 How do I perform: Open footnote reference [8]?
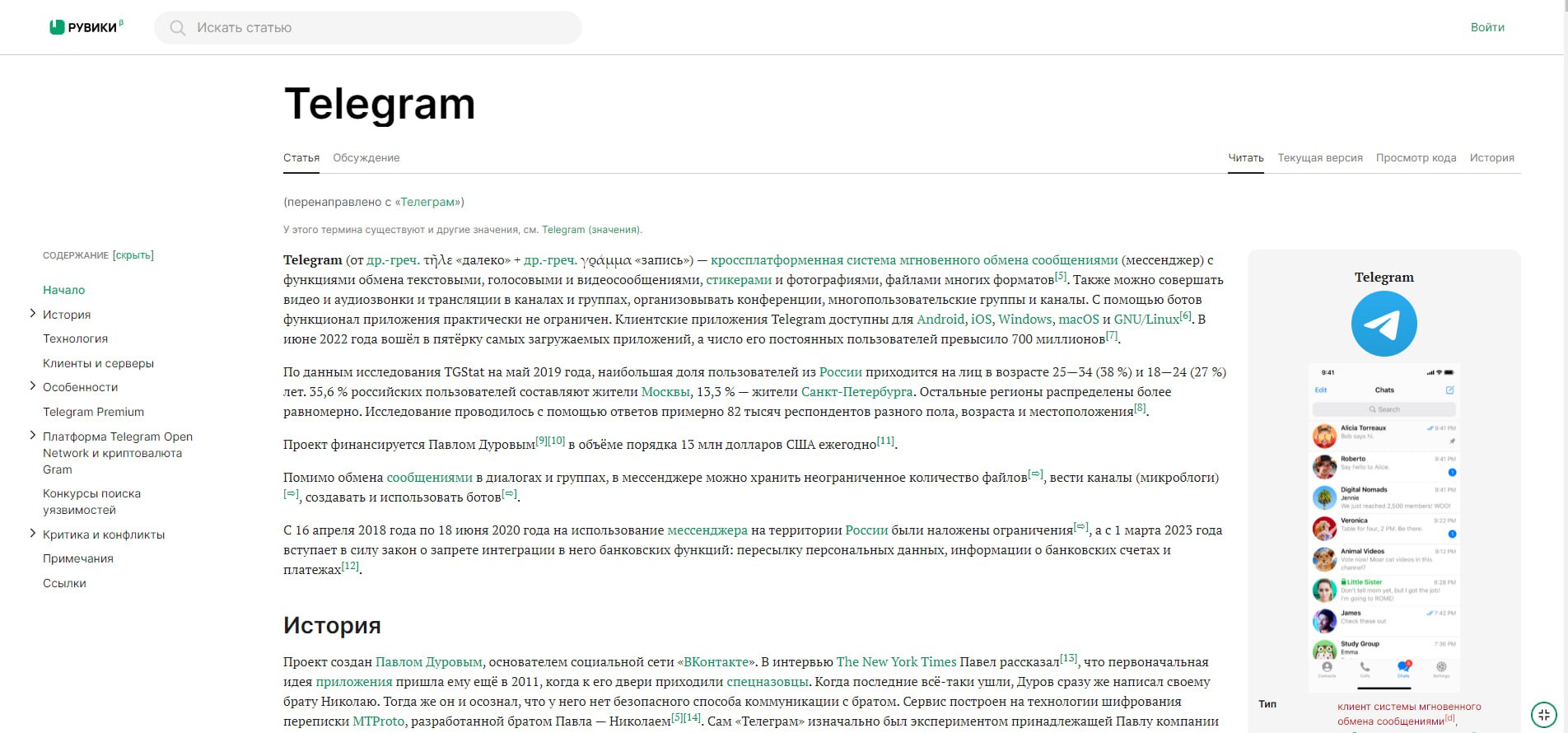[x=1140, y=408]
